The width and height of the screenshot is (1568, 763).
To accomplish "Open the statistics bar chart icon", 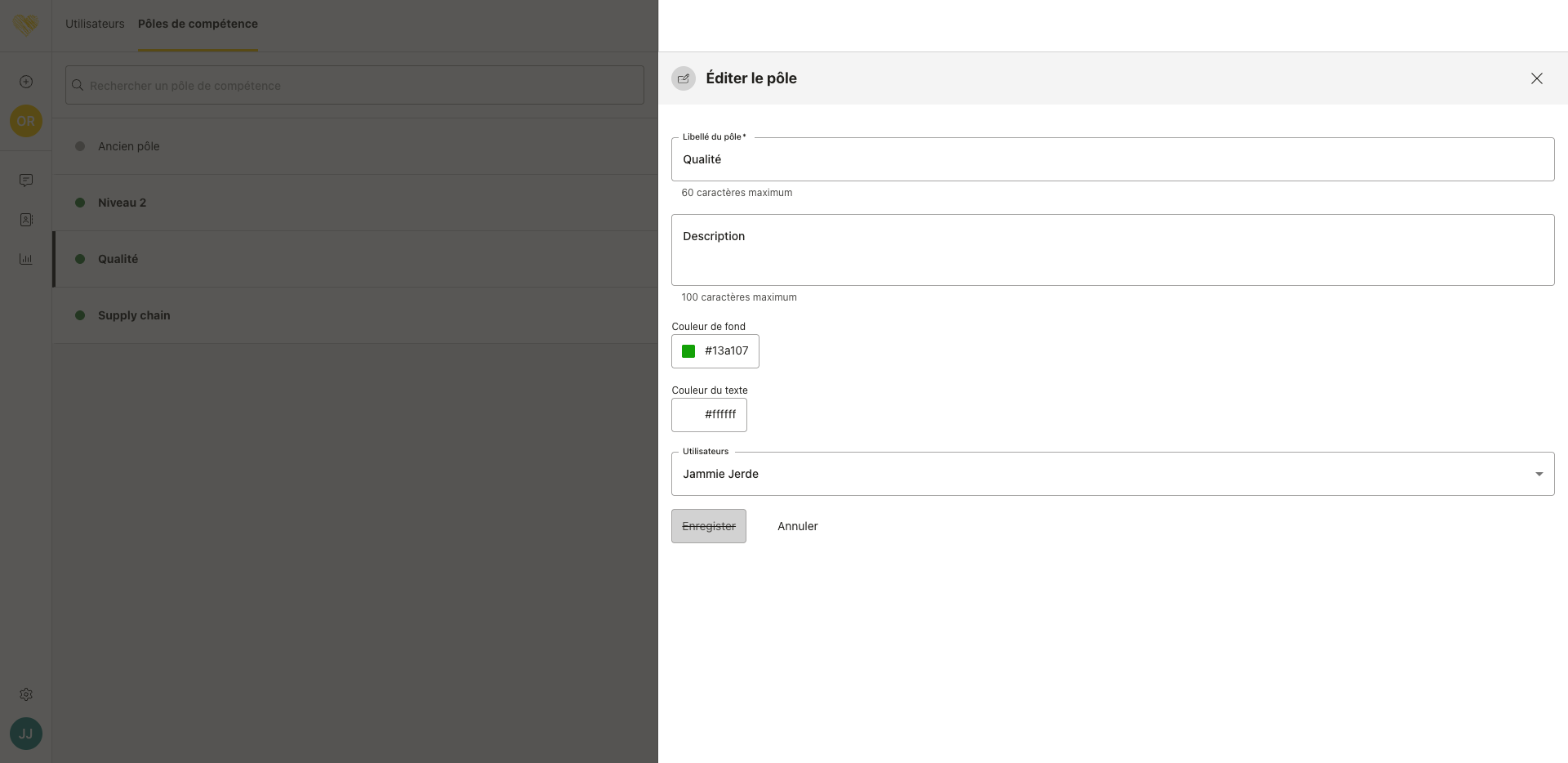I will pyautogui.click(x=26, y=259).
